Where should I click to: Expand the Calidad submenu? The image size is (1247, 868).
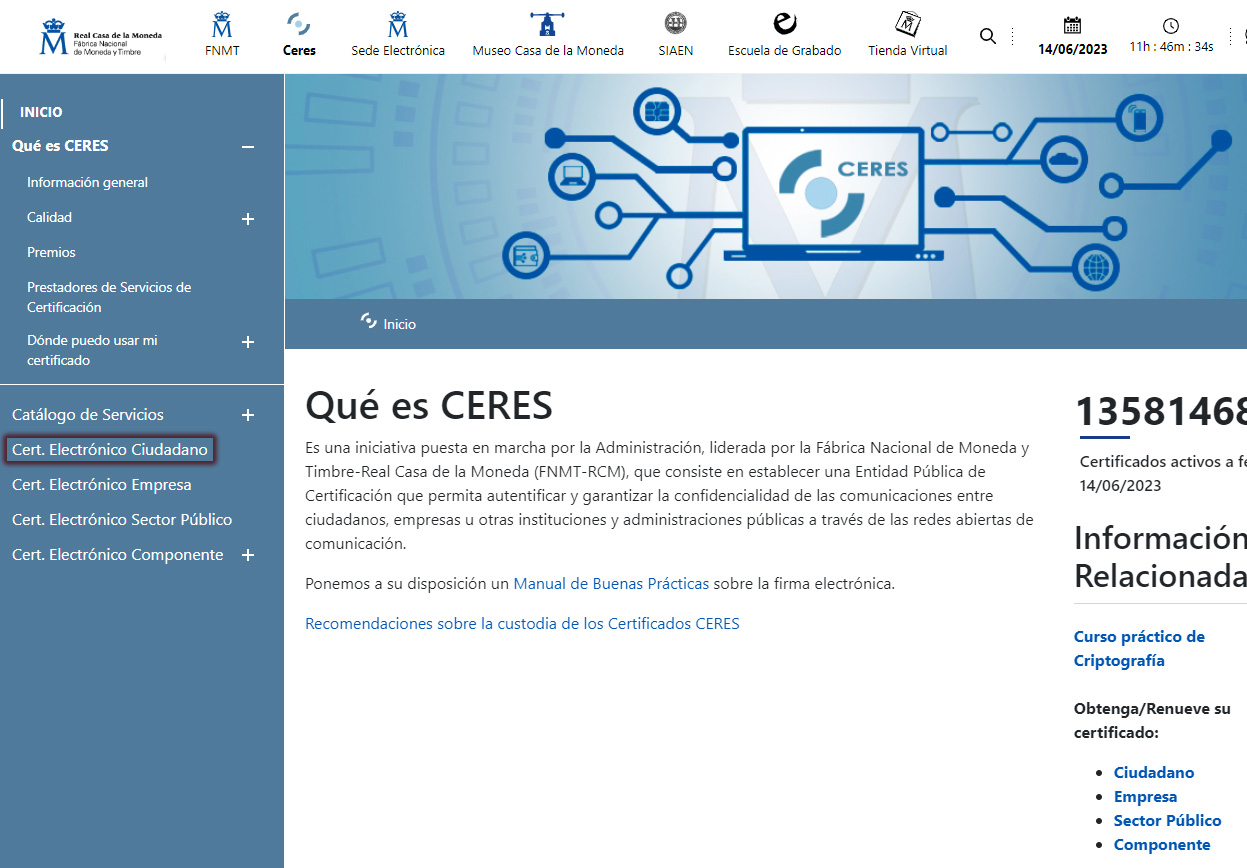coord(248,219)
